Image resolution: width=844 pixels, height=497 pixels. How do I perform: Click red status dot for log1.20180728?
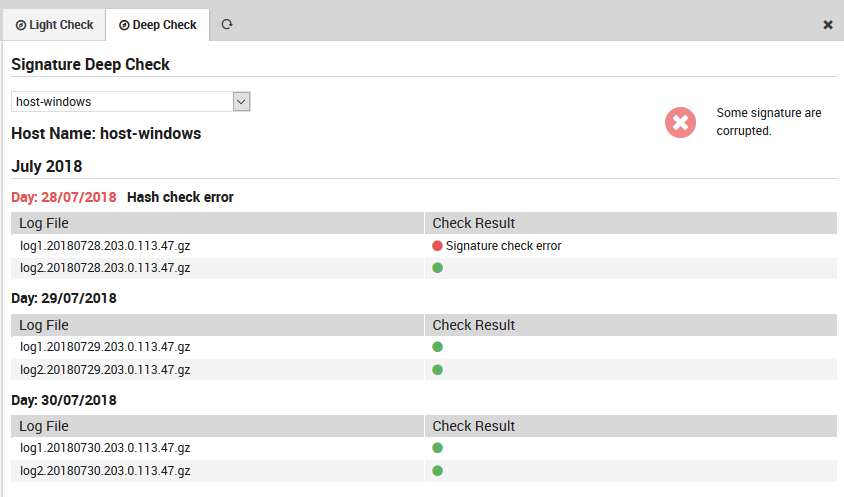tap(437, 246)
